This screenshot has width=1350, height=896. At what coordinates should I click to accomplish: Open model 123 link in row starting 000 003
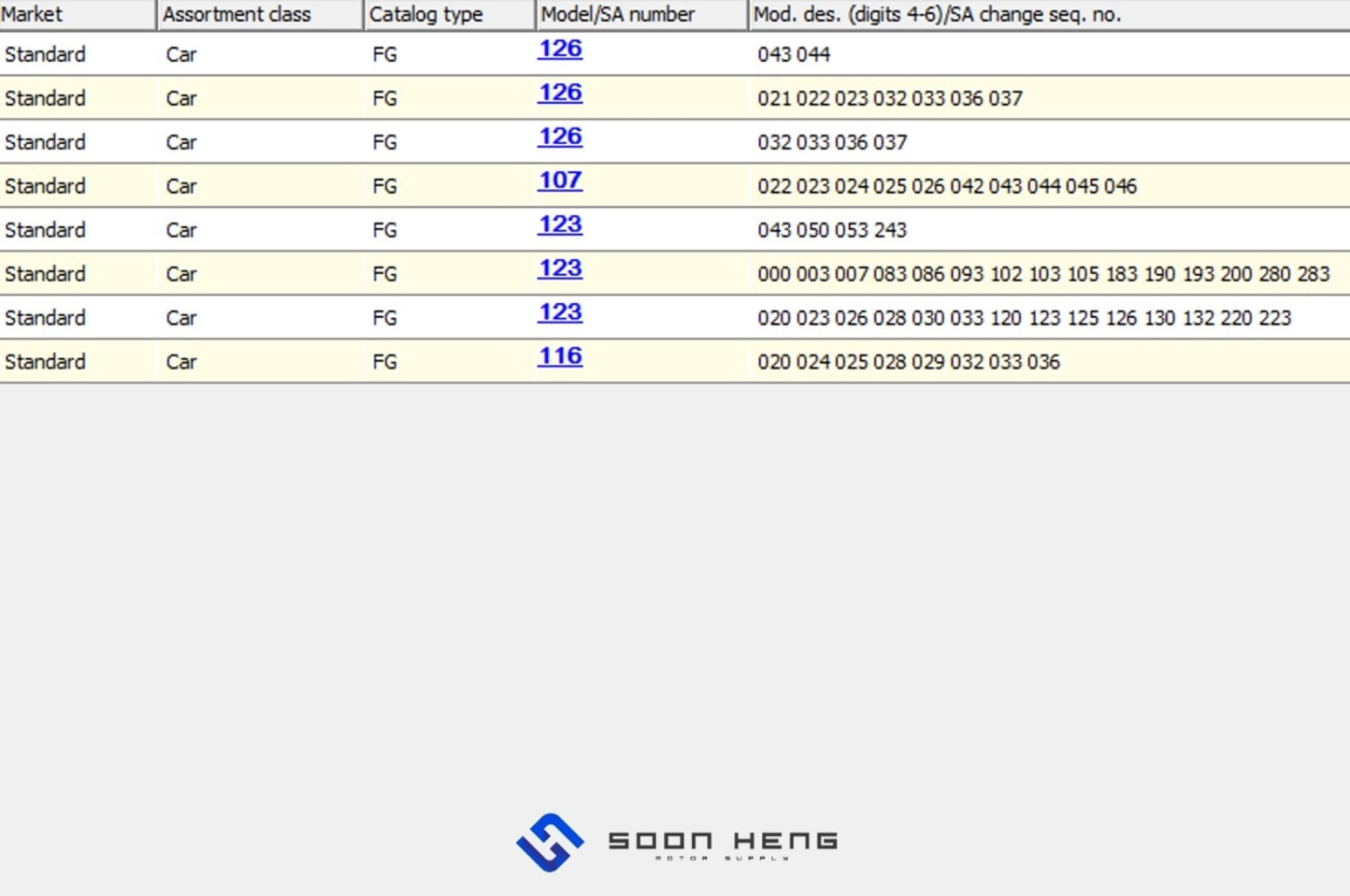(x=560, y=268)
